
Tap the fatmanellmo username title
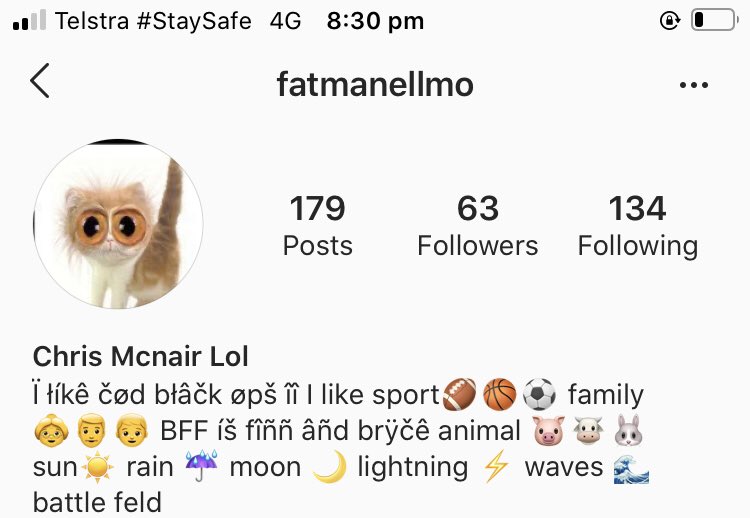click(375, 84)
